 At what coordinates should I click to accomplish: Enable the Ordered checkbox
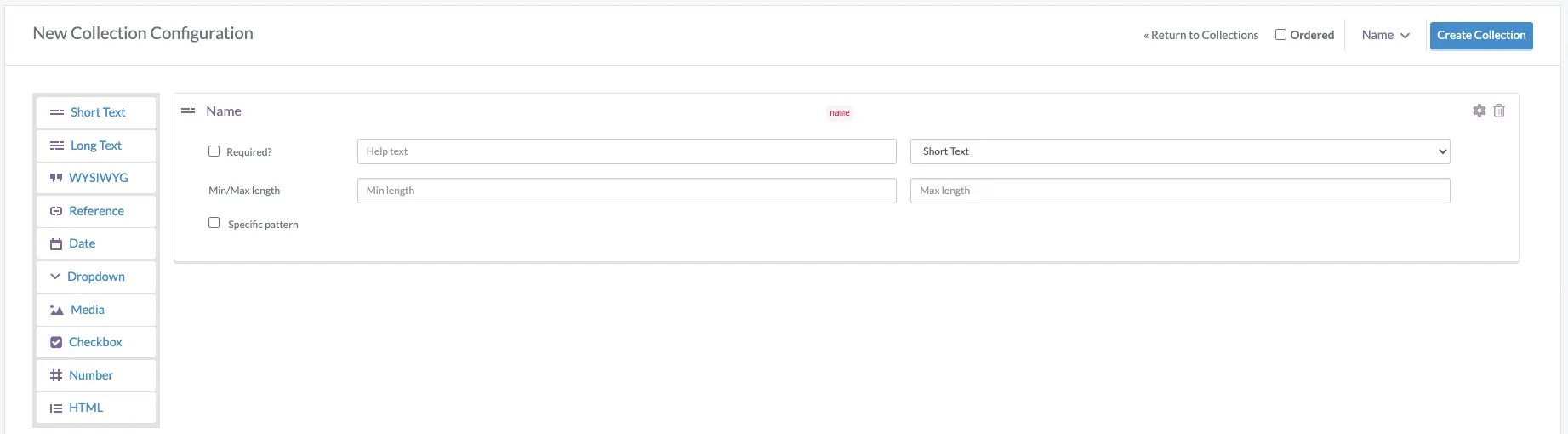1280,35
